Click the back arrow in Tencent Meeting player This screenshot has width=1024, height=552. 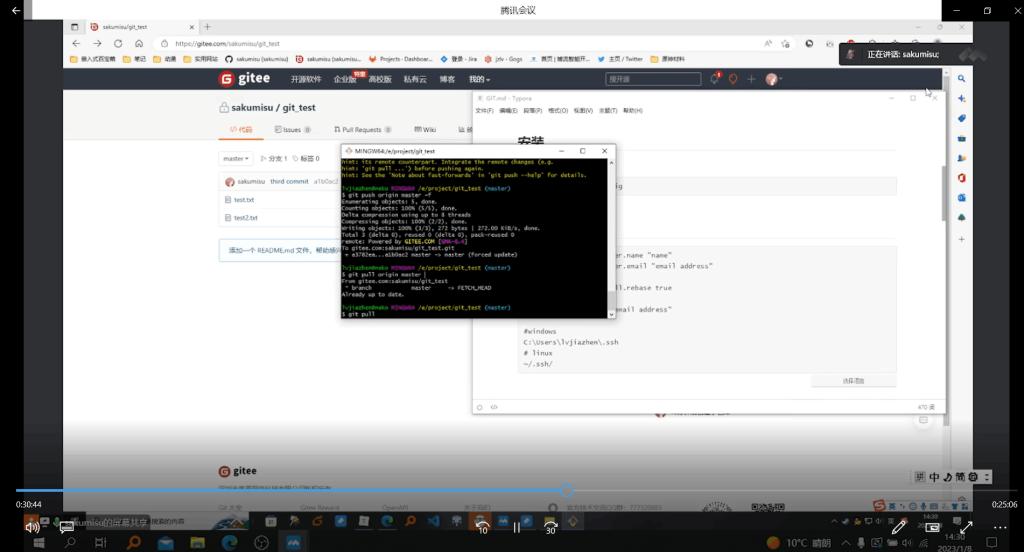tap(15, 10)
